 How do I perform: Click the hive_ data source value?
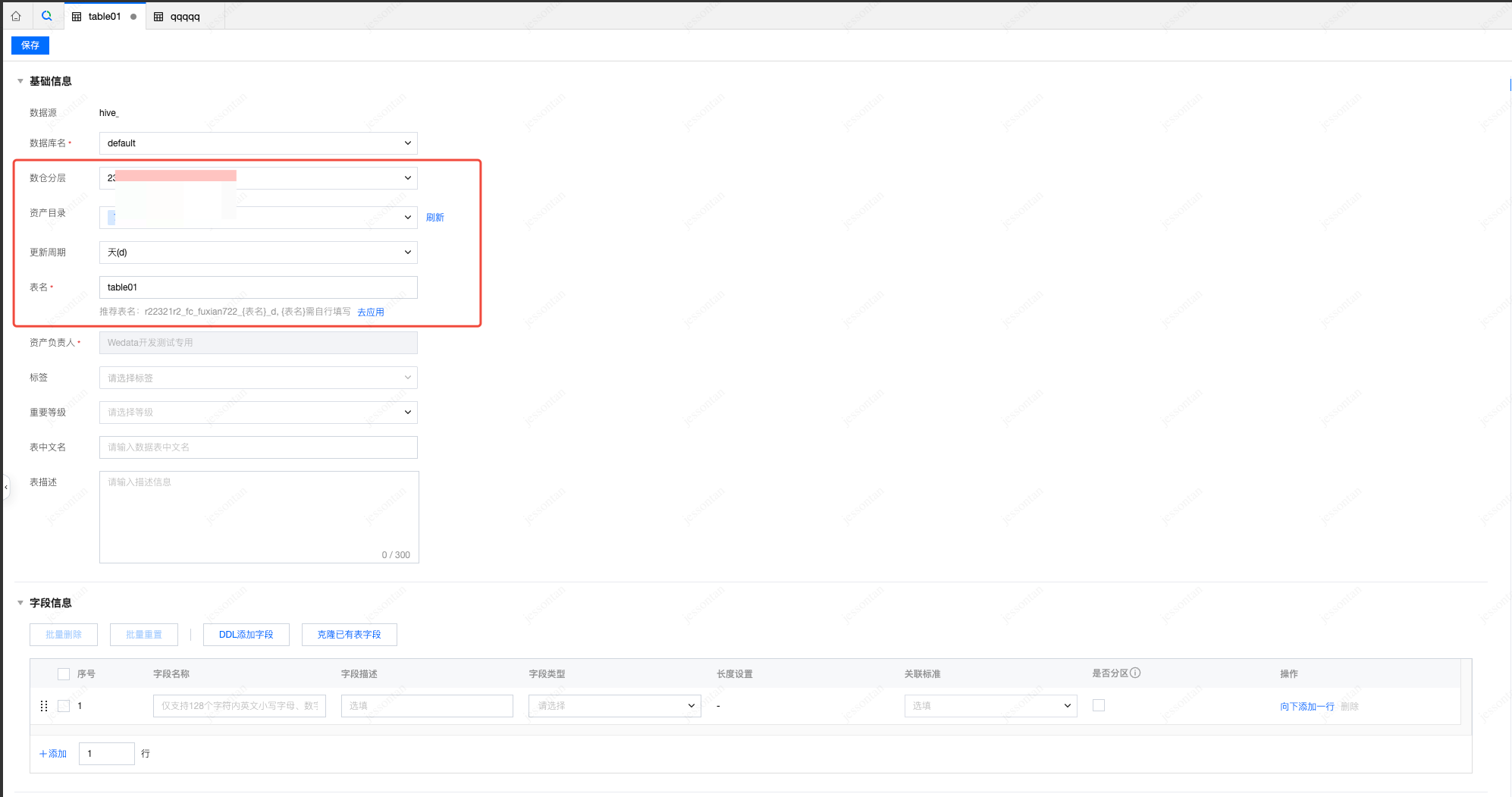pyautogui.click(x=109, y=113)
